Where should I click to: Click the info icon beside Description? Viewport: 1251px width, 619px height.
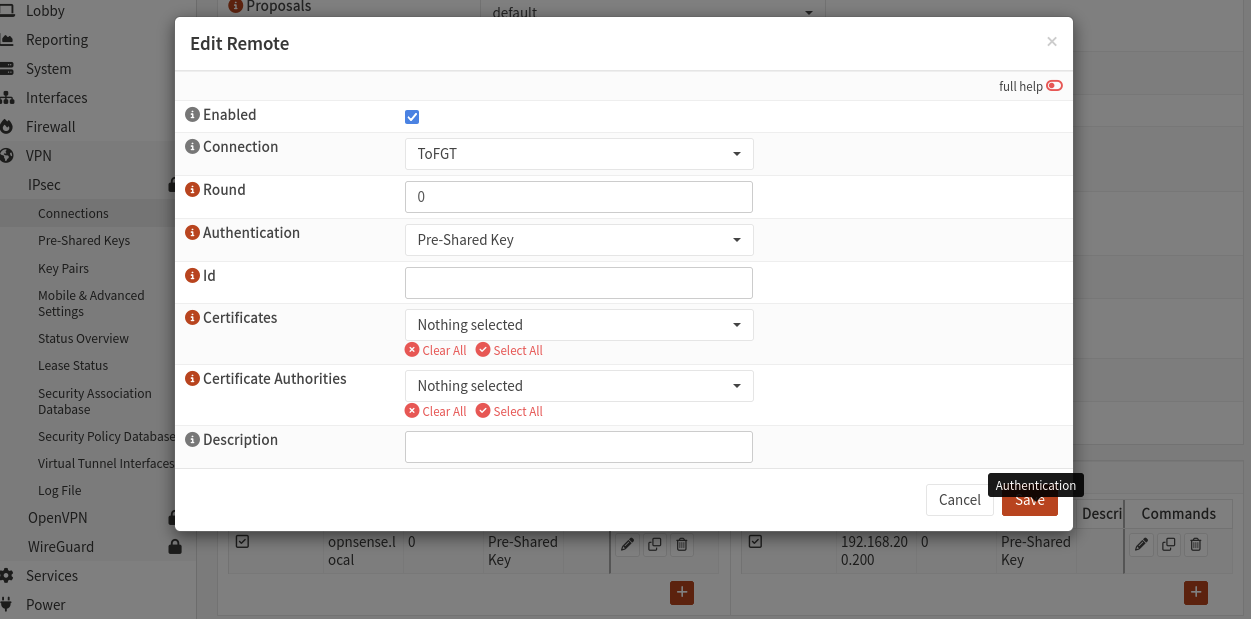[x=193, y=440]
